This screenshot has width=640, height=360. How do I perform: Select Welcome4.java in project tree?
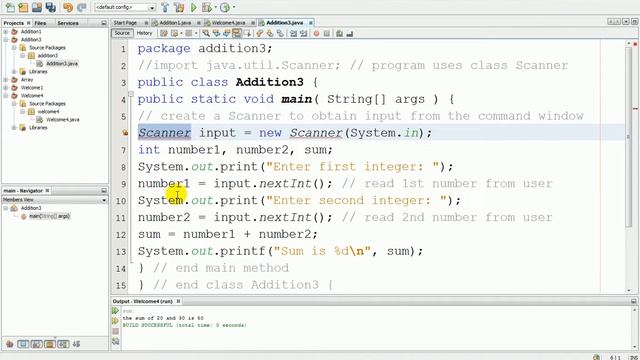pos(62,120)
